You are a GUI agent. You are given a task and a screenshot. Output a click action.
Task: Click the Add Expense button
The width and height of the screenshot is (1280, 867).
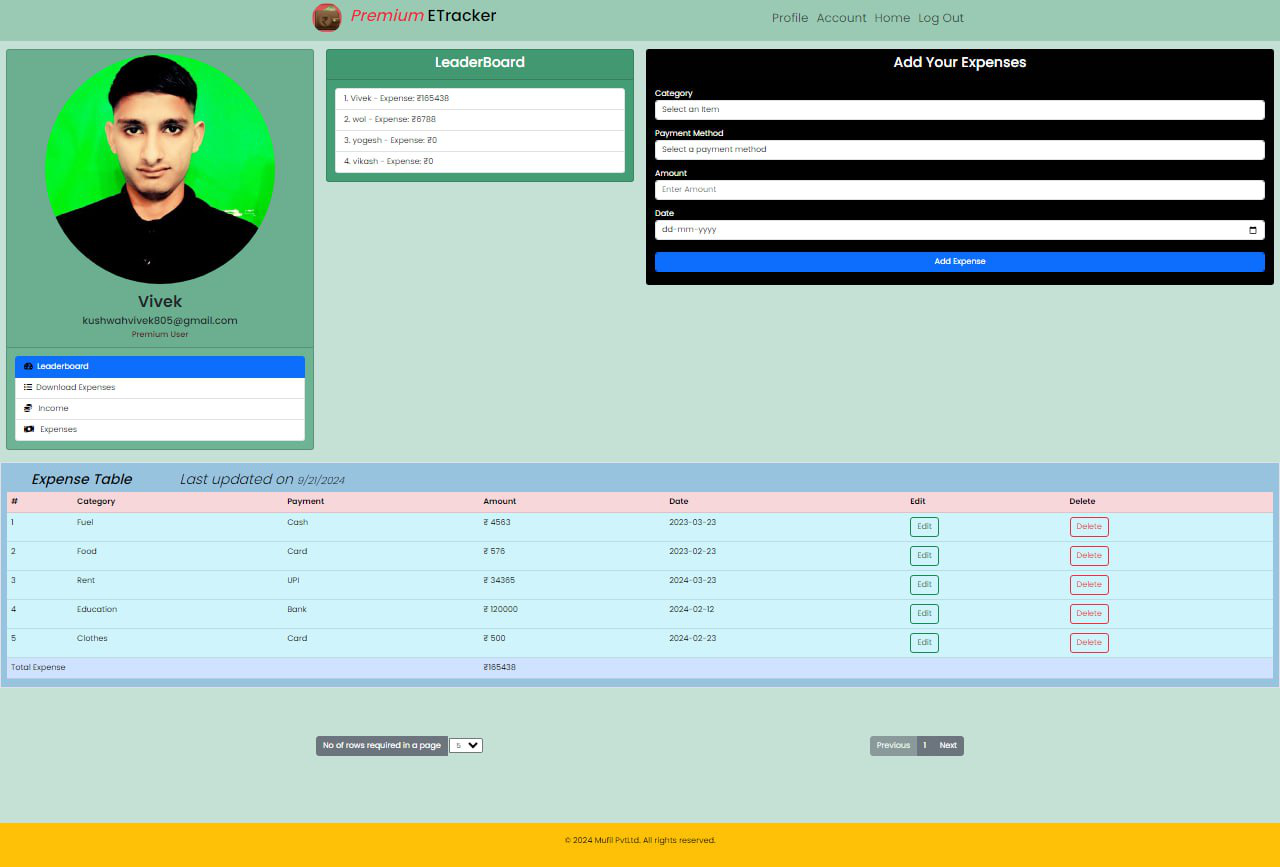[x=959, y=261]
